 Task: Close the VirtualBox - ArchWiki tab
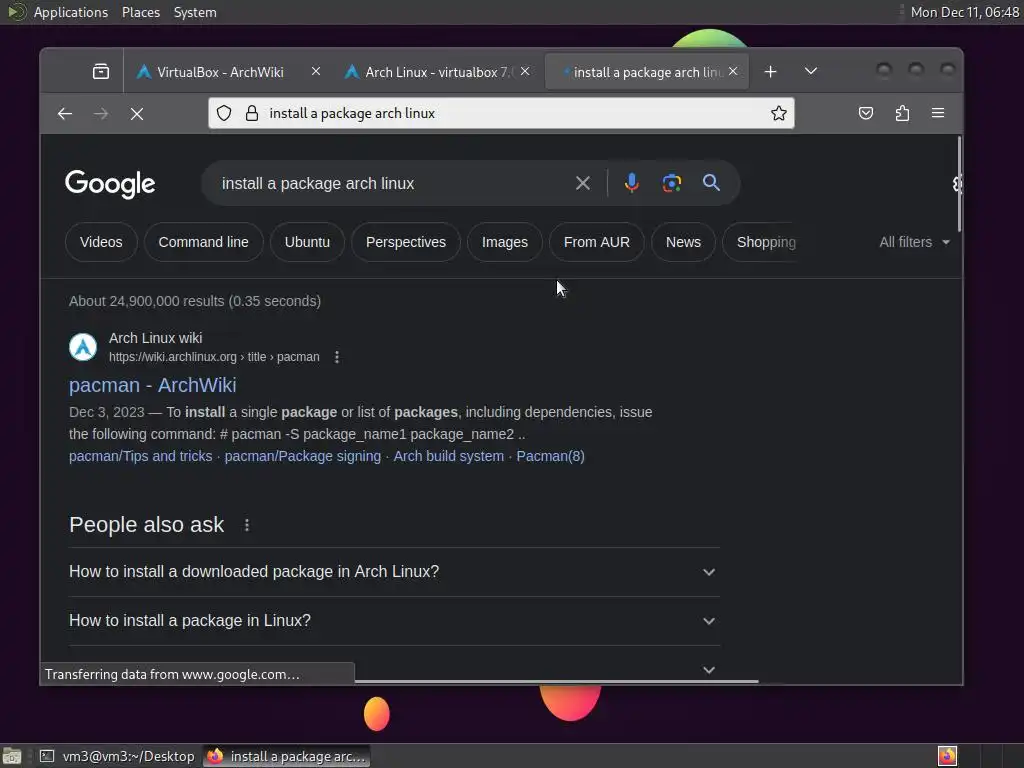(x=316, y=71)
